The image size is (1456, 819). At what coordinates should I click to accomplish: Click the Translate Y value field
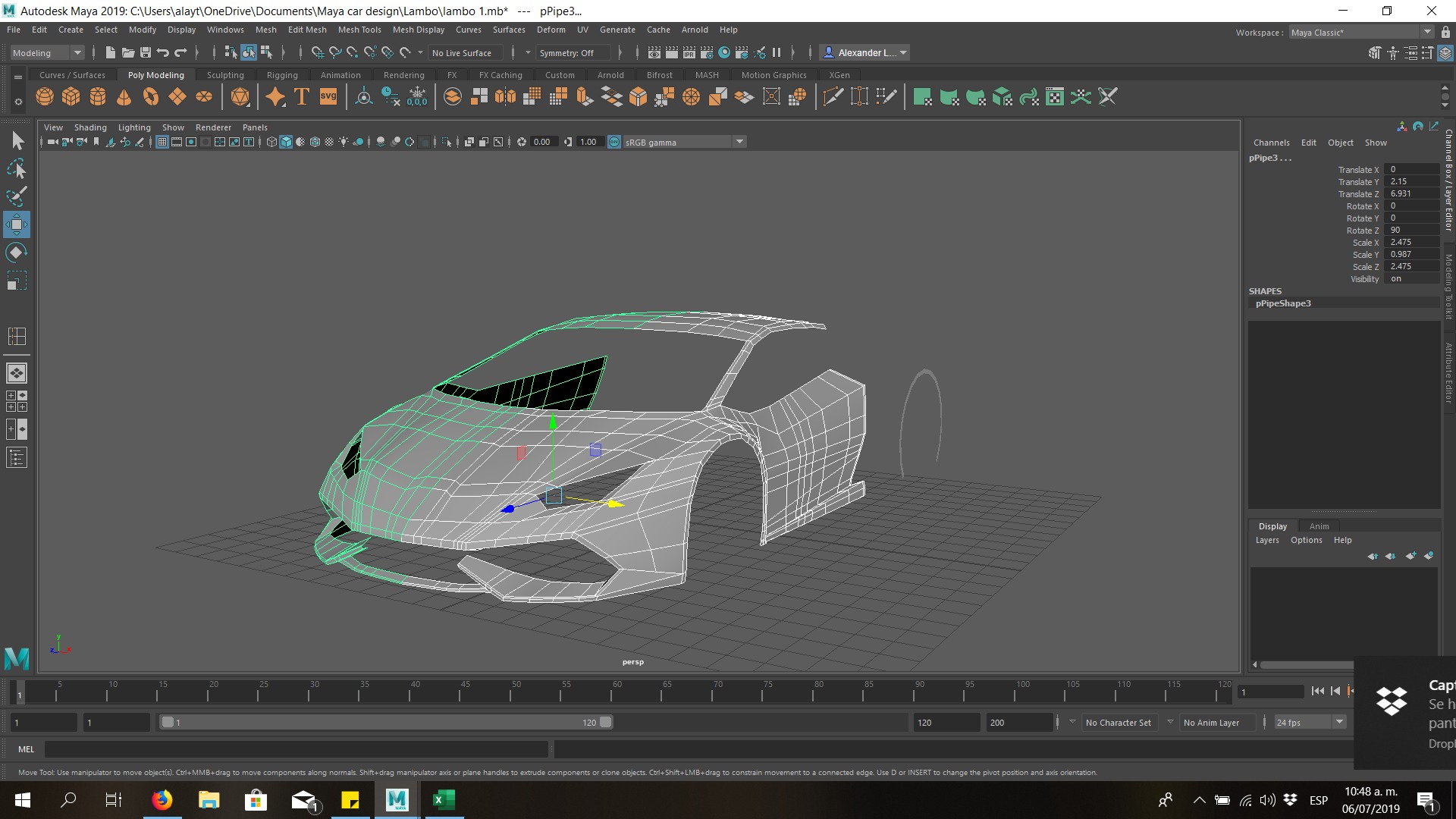[1410, 182]
